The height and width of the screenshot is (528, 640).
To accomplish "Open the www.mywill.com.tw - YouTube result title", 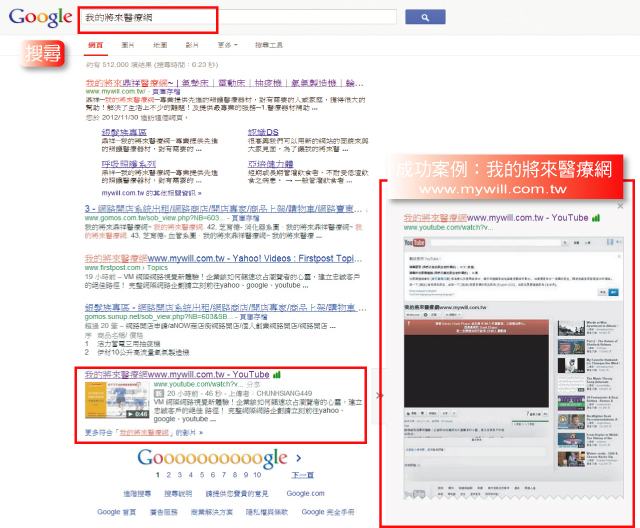I will (177, 374).
